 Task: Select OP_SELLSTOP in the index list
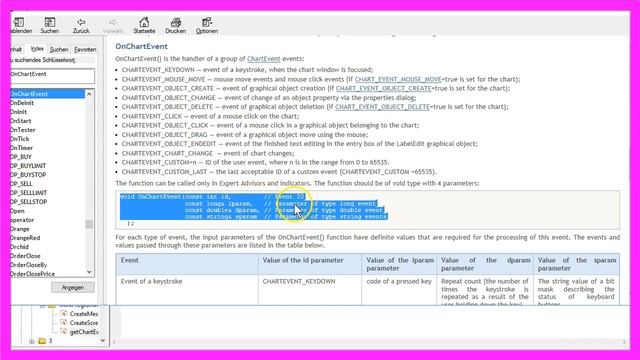(x=29, y=202)
